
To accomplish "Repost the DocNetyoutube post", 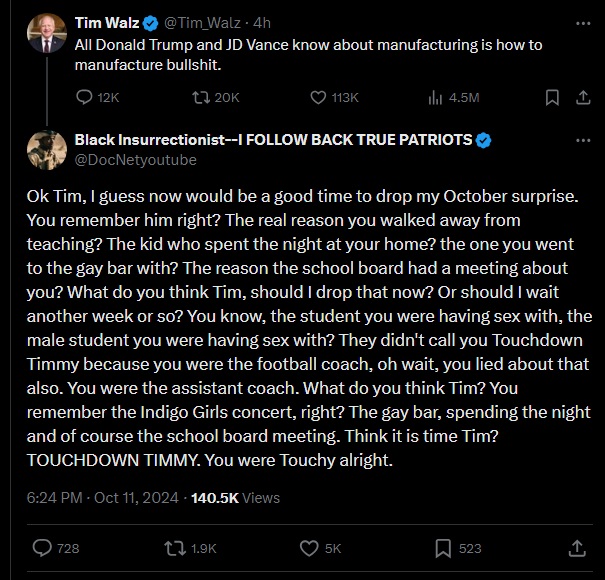I will [x=174, y=547].
